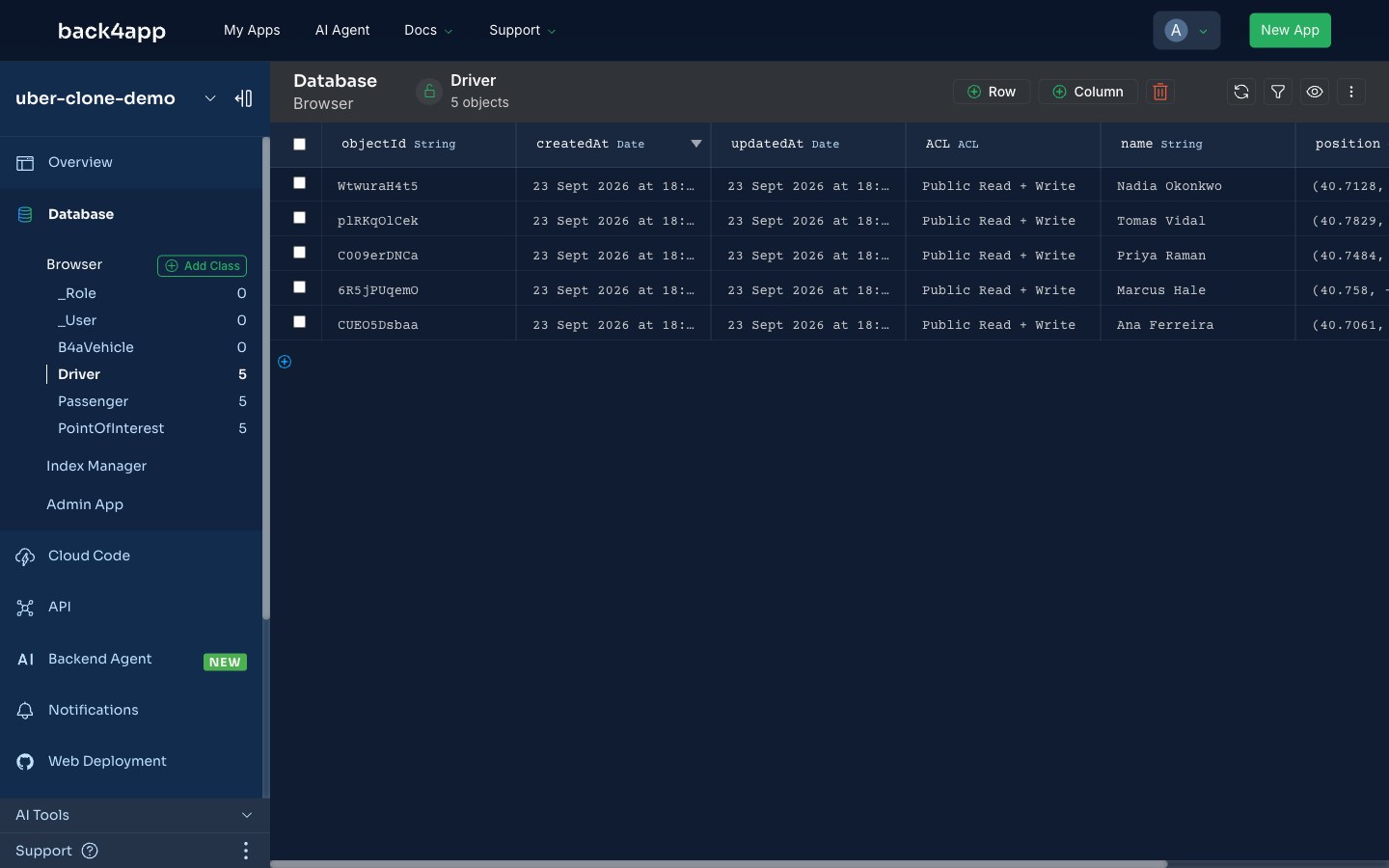This screenshot has width=1389, height=868.
Task: Open the Docs dropdown menu
Action: pyautogui.click(x=428, y=30)
